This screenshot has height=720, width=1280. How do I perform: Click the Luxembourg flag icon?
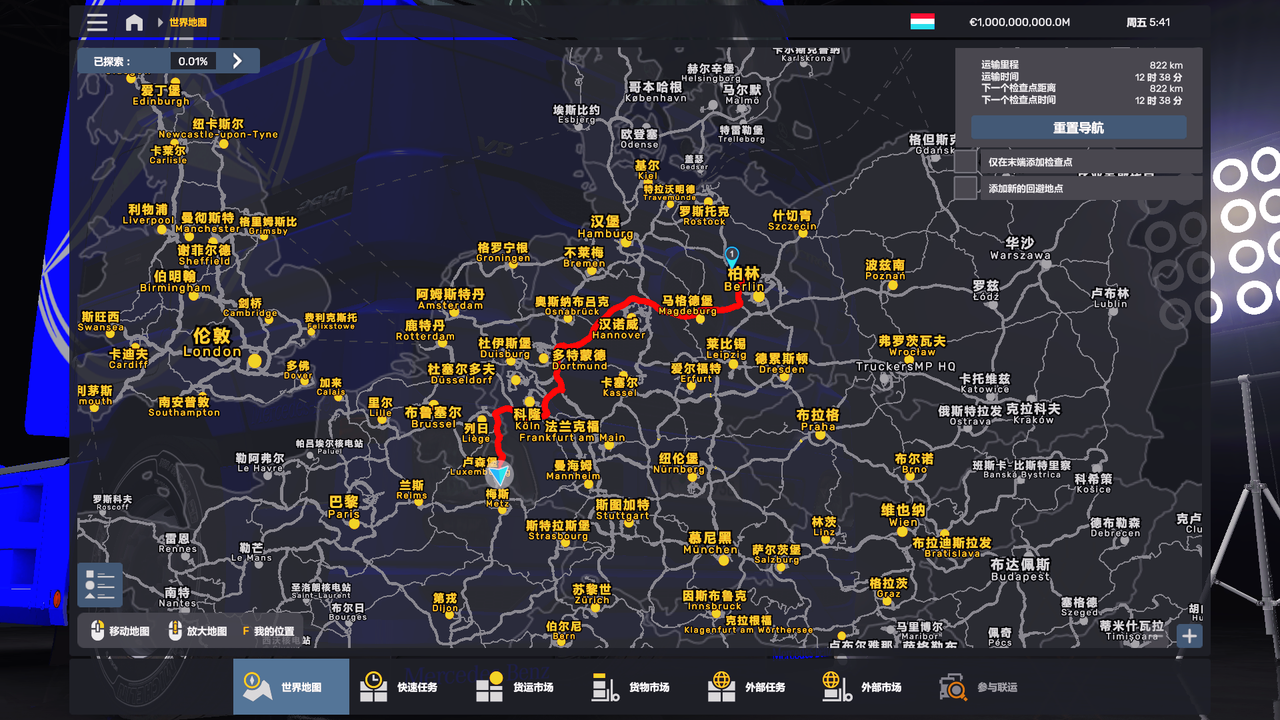922,22
